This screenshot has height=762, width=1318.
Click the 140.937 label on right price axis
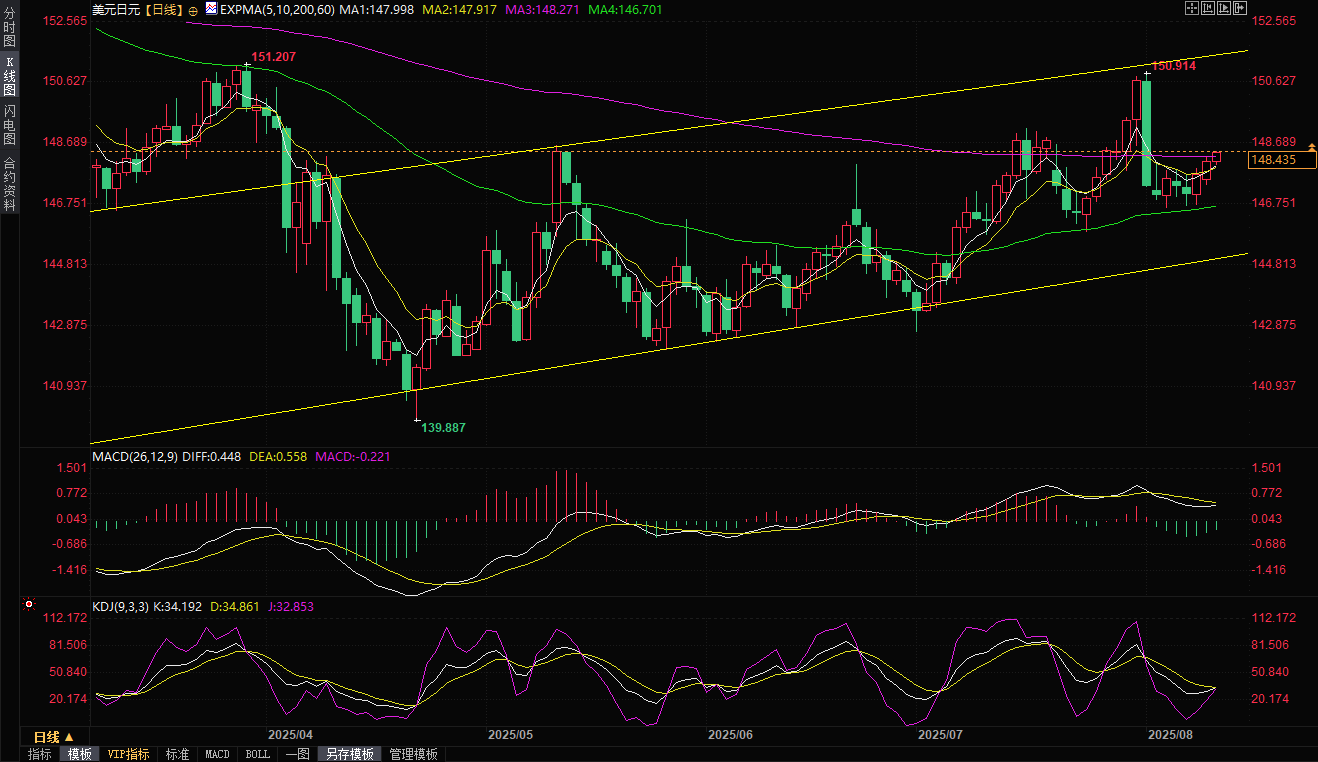pos(1274,386)
